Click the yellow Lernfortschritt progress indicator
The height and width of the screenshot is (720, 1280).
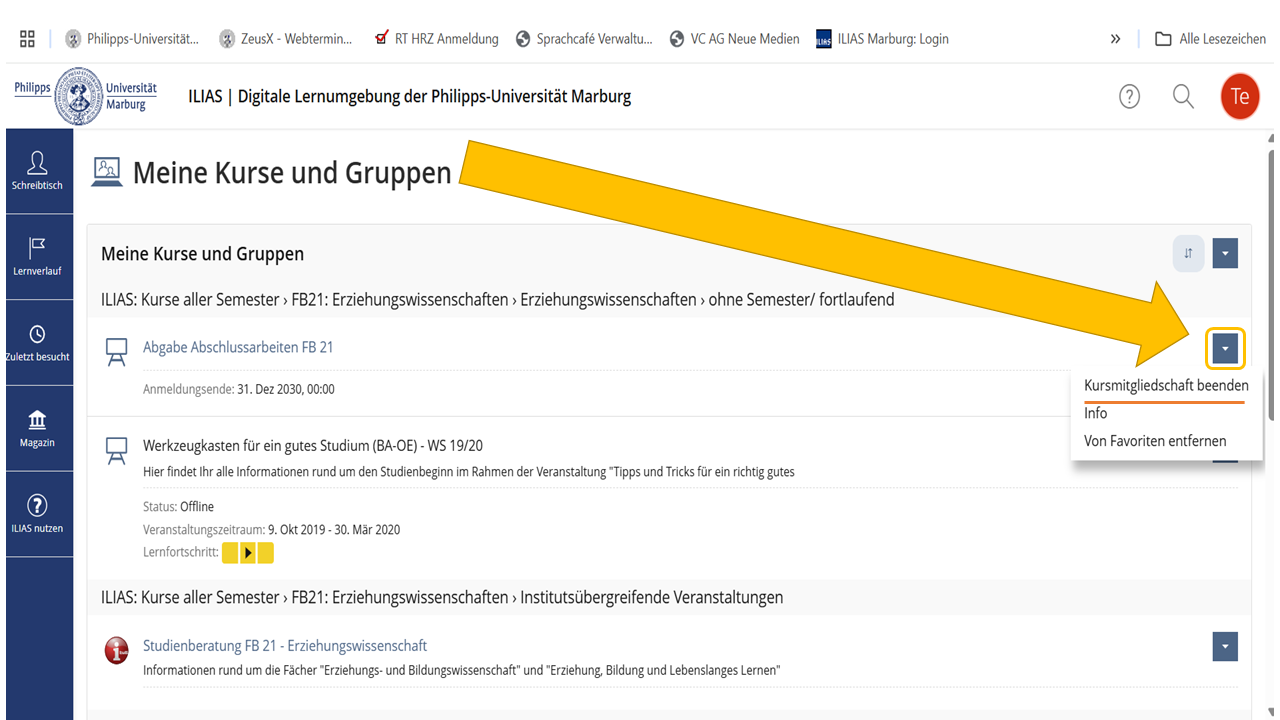pyautogui.click(x=247, y=553)
